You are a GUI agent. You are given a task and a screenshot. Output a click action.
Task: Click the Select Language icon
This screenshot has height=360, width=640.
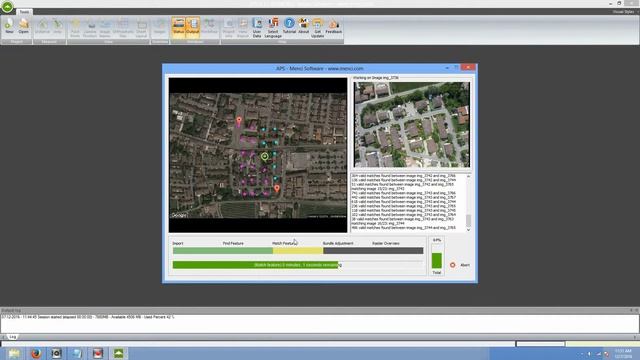(273, 28)
